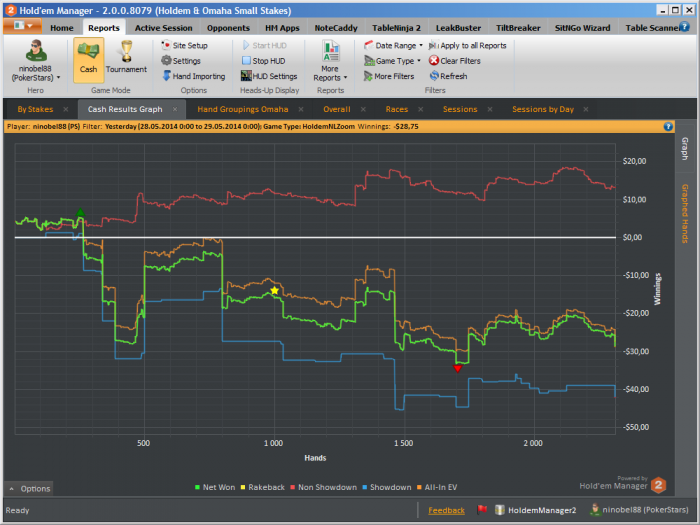Open More Reports dropdown arrow
The image size is (700, 525).
tap(346, 78)
